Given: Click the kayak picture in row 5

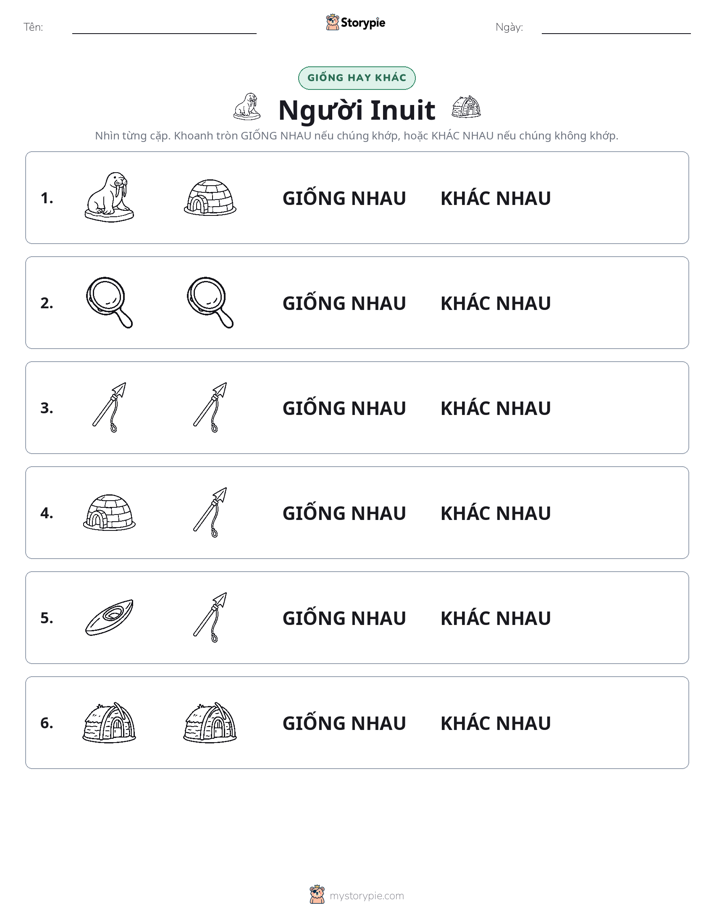Looking at the screenshot, I should tap(109, 617).
